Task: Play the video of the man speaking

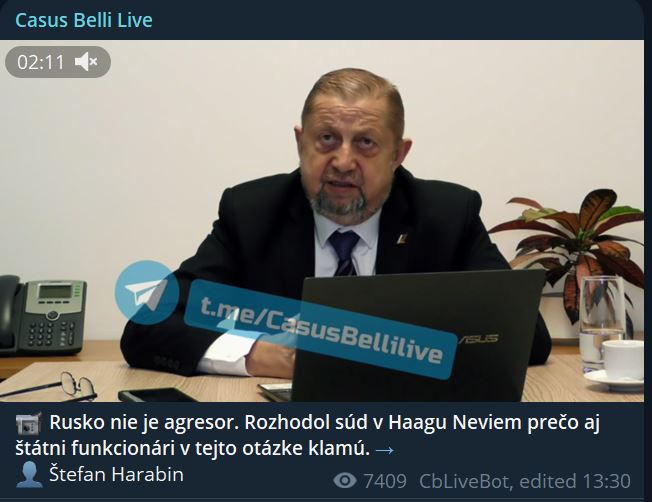Action: click(322, 221)
